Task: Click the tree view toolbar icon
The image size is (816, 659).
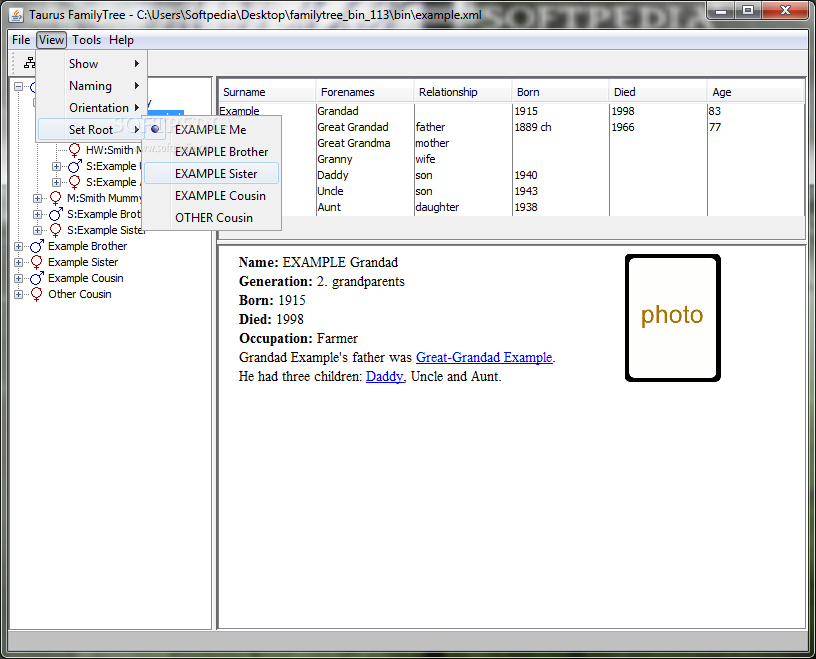Action: (x=30, y=62)
